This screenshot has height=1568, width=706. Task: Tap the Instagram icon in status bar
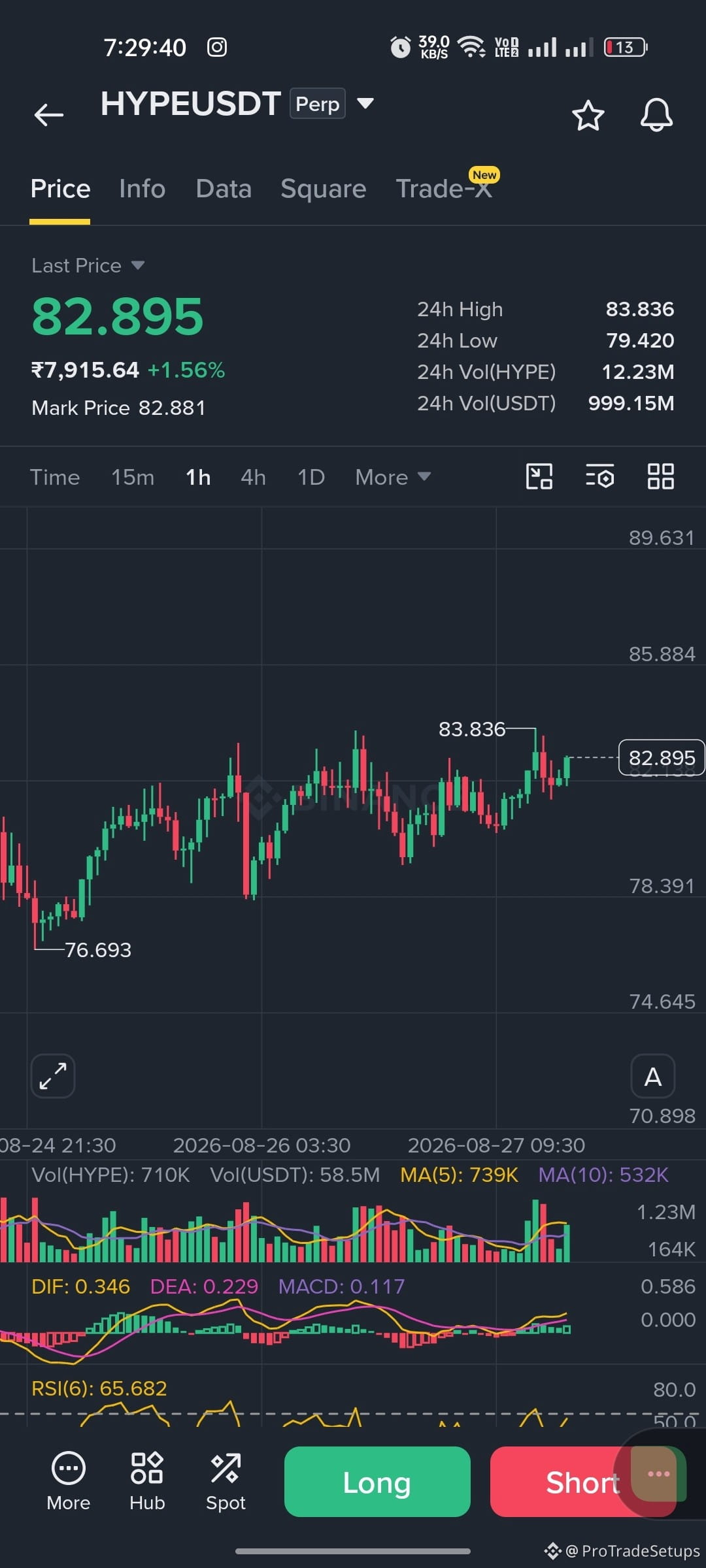pyautogui.click(x=217, y=47)
